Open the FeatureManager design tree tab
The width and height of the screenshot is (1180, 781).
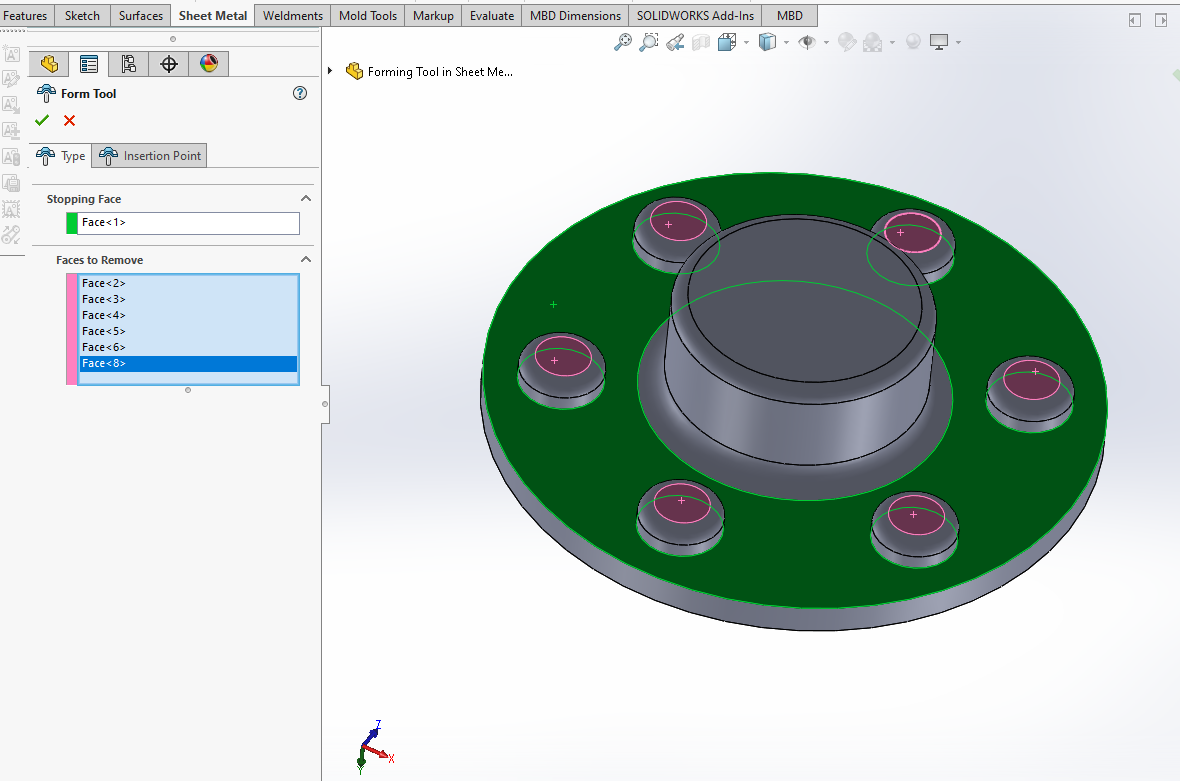48,64
